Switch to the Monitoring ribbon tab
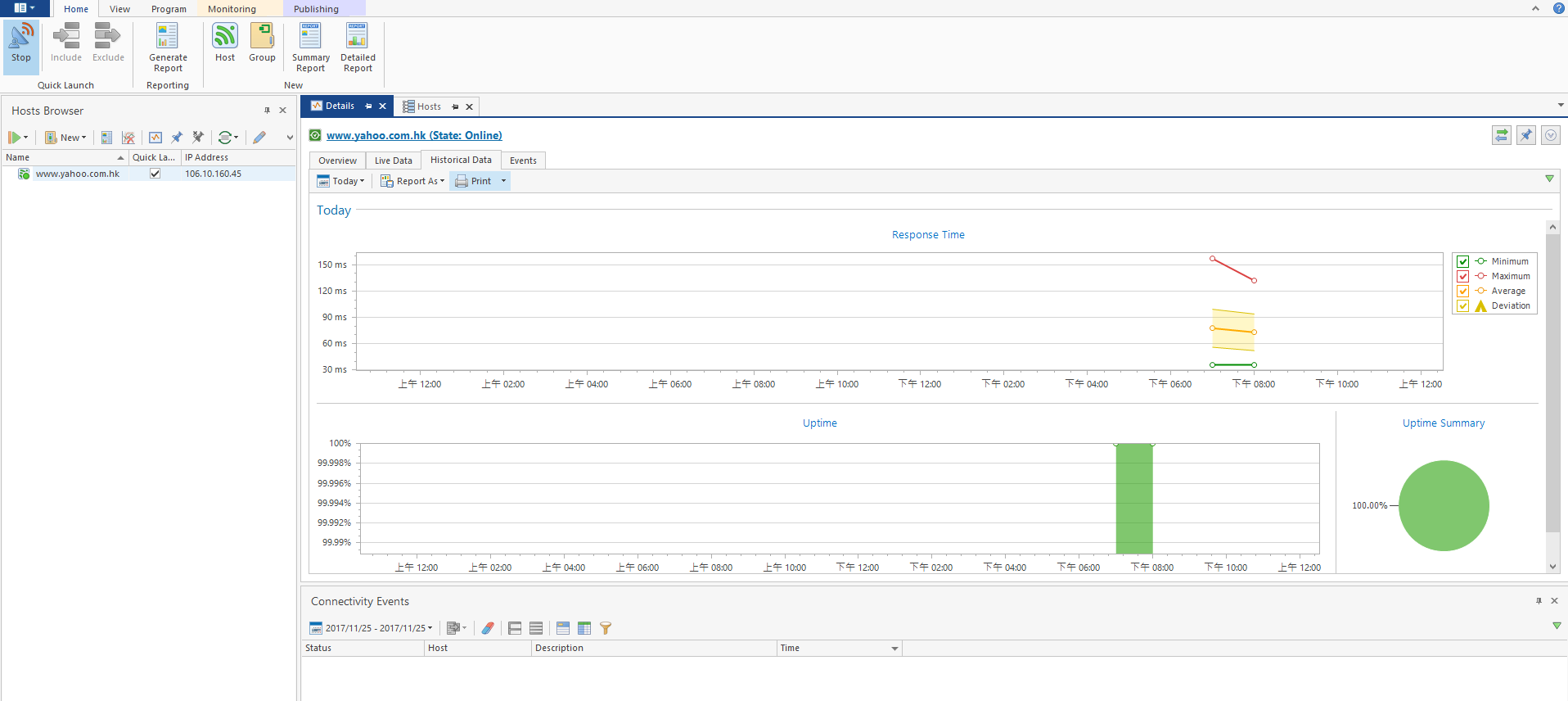Screen dimensions: 1568x701 232,9
